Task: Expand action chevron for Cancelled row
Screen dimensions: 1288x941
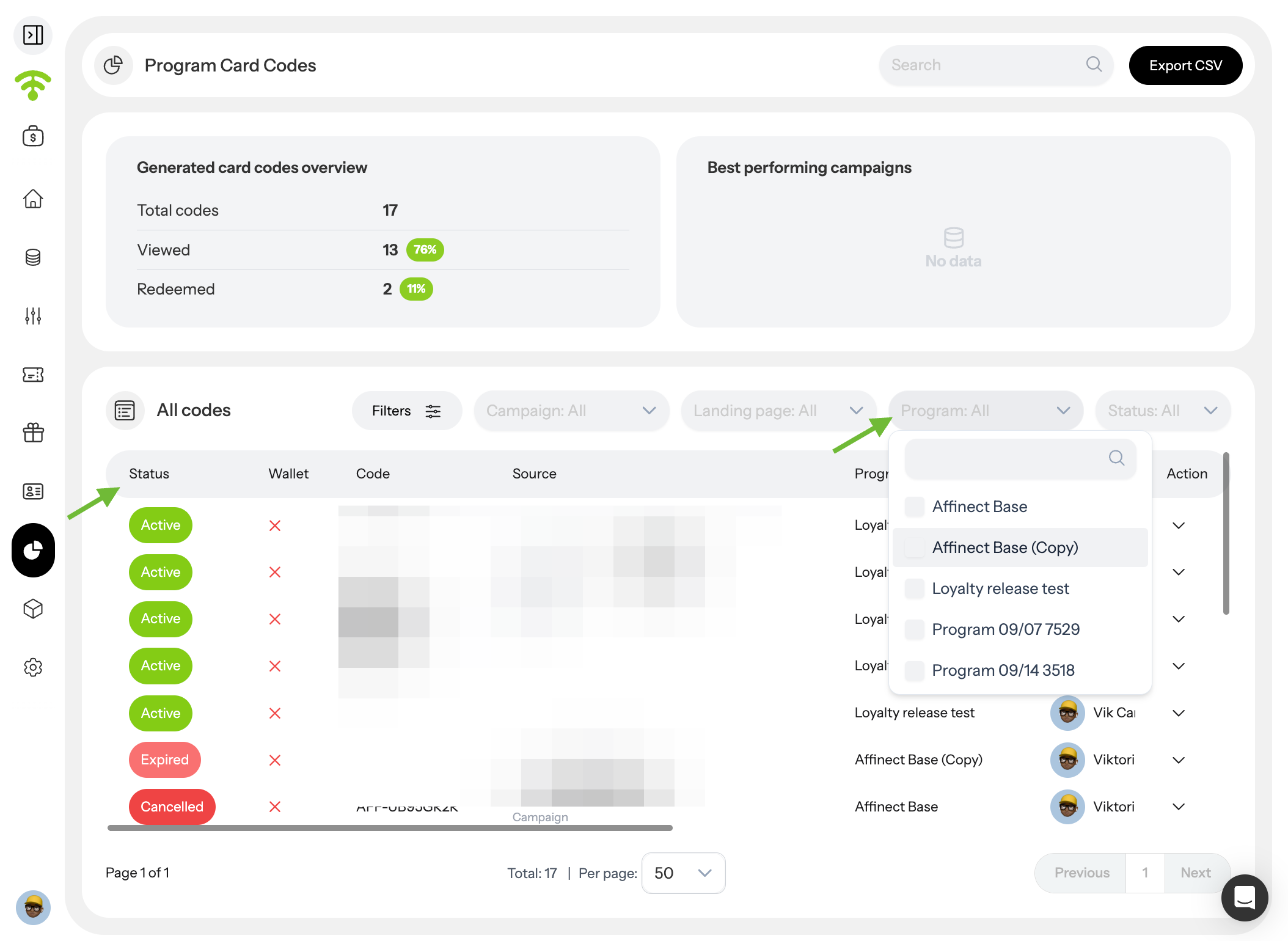Action: click(x=1179, y=807)
